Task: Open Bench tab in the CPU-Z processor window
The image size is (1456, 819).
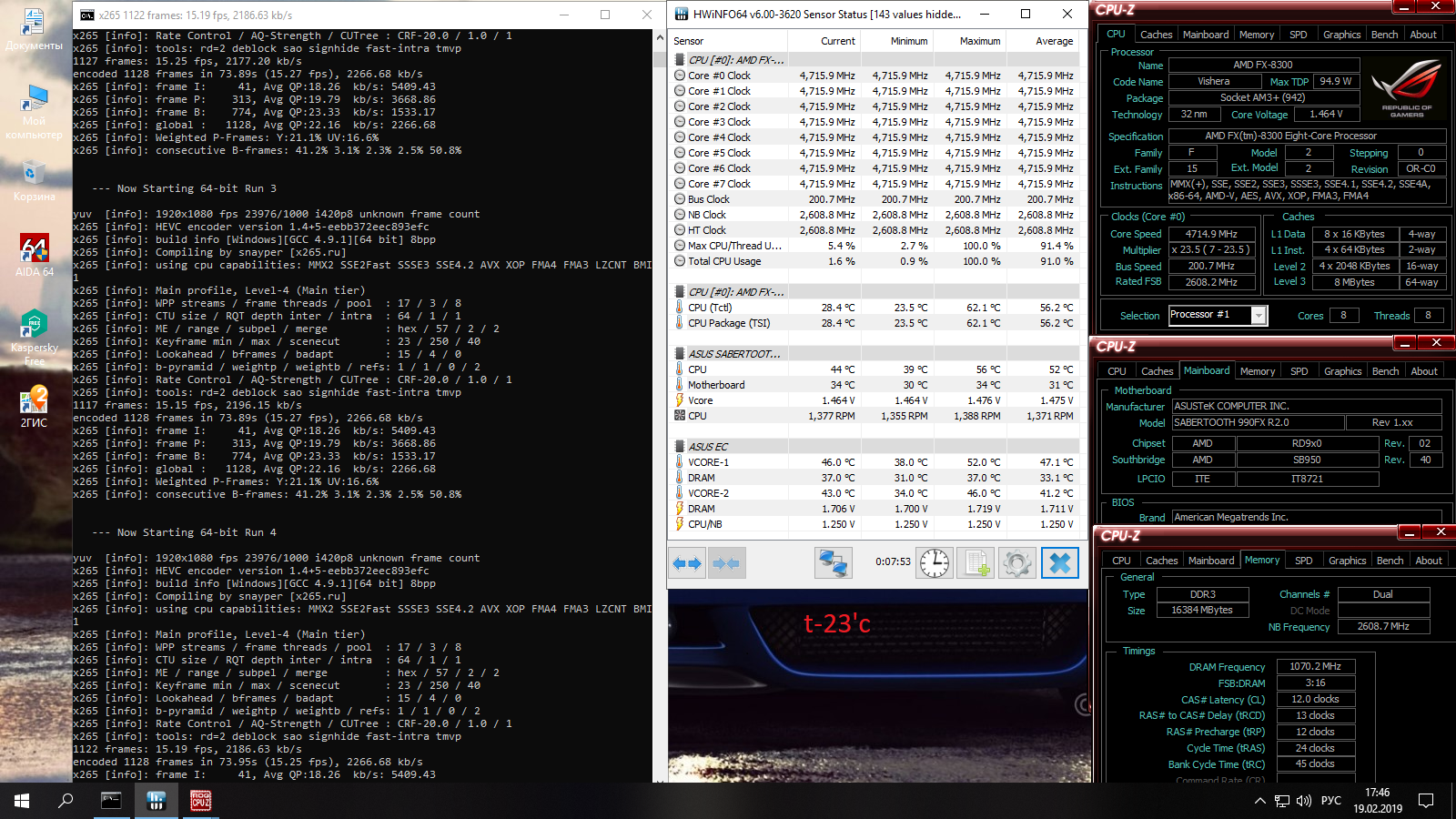Action: pos(1384,35)
